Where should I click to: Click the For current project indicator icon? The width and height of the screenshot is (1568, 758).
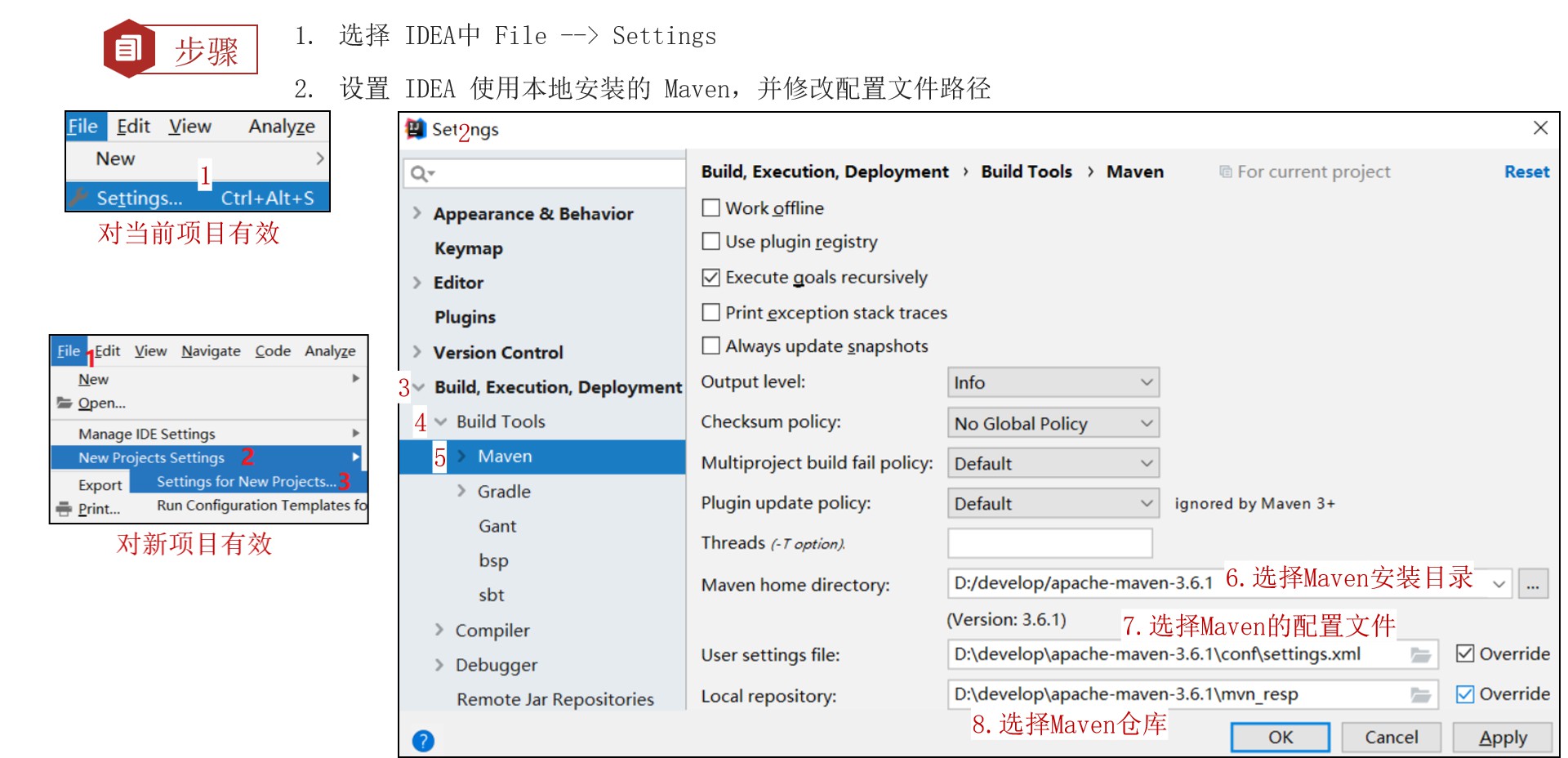[x=1225, y=172]
